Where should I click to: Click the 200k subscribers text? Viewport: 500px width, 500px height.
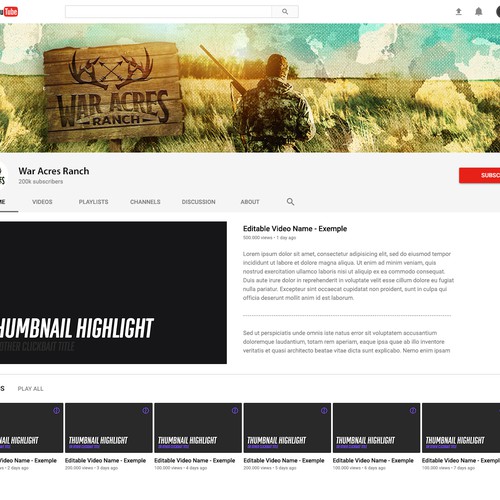(x=41, y=182)
